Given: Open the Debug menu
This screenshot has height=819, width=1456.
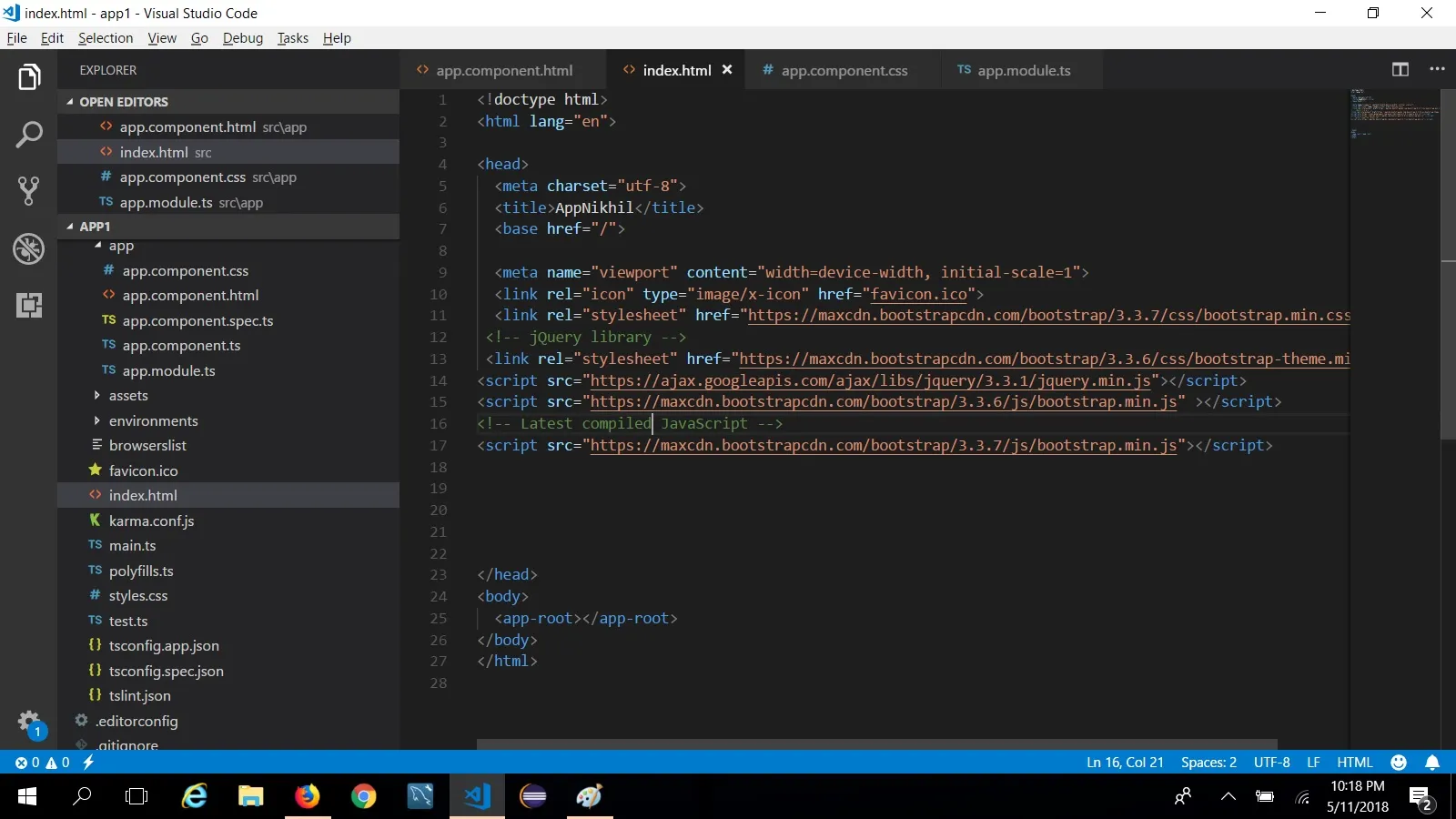Looking at the screenshot, I should [243, 38].
